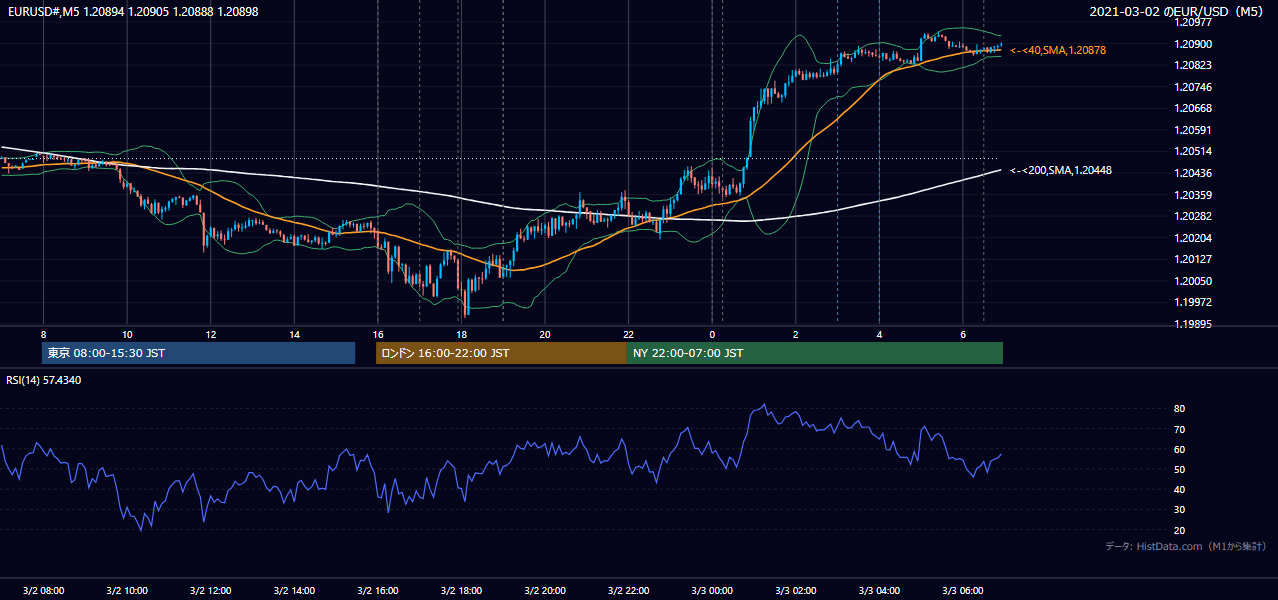
Task: Click price axis value 1.20436
Action: click(x=1192, y=173)
